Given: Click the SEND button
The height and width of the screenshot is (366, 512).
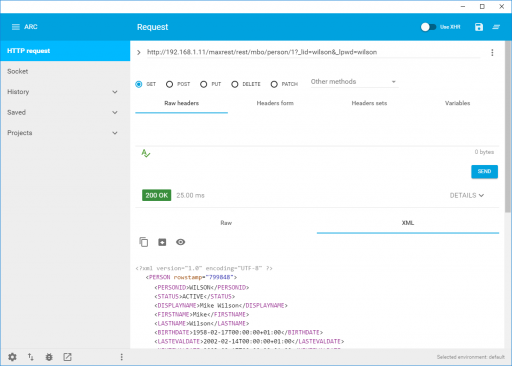Looking at the screenshot, I should point(484,171).
